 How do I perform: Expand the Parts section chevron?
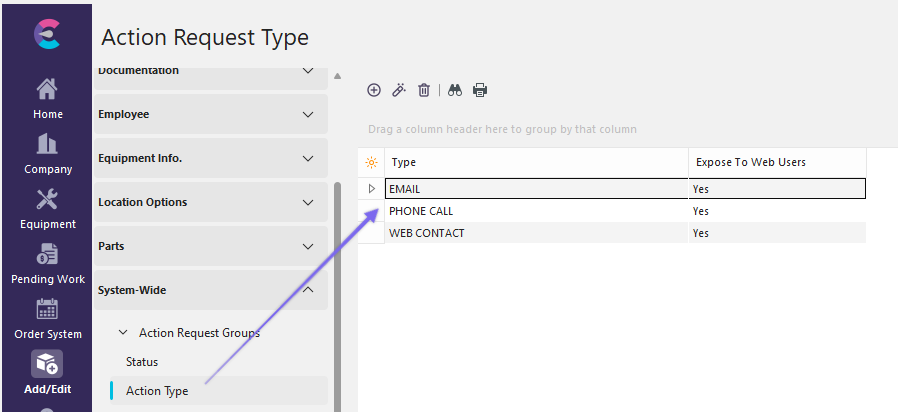308,246
